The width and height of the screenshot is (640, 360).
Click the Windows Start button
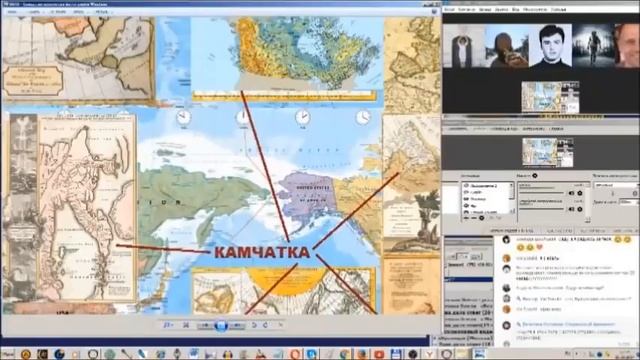[7, 354]
